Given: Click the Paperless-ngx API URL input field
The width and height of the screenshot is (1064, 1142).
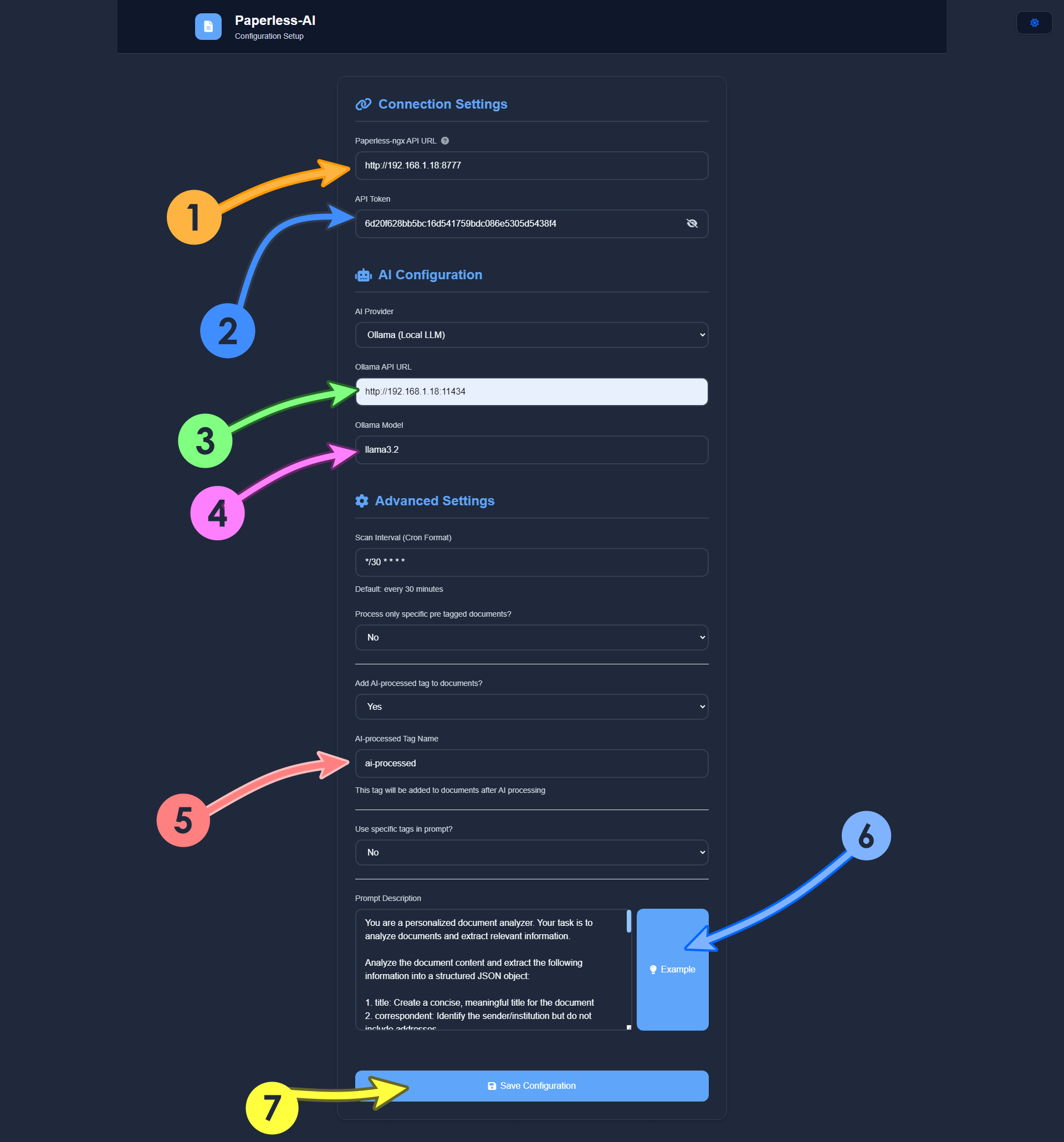Looking at the screenshot, I should 531,165.
